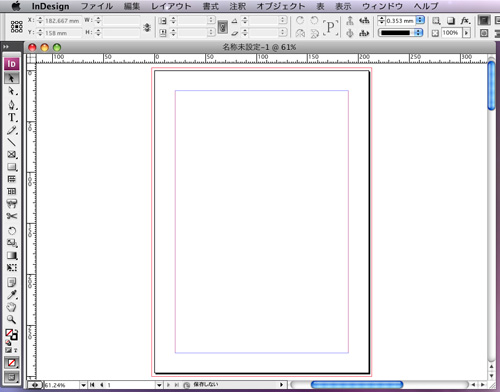The width and height of the screenshot is (500, 392).
Task: Open the stroke weight dropdown
Action: (420, 20)
